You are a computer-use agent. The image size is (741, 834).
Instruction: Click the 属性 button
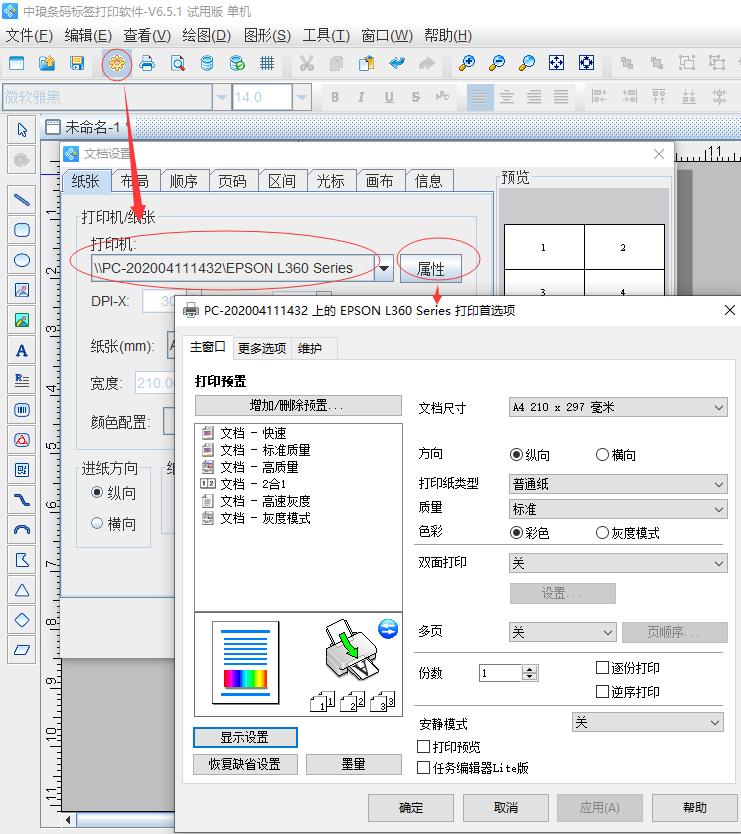[x=430, y=268]
